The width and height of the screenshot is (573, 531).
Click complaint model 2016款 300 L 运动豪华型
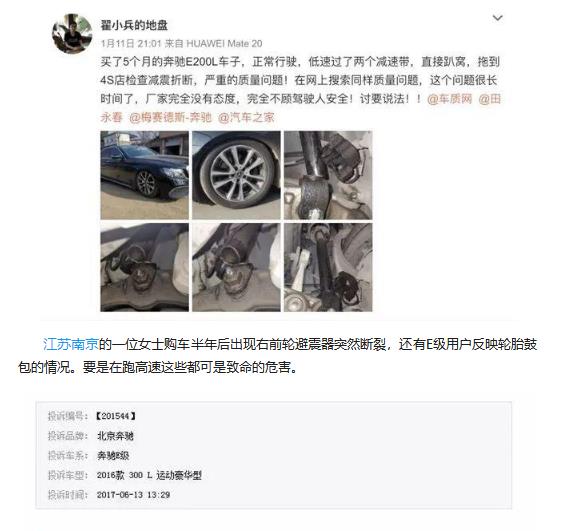[149, 475]
